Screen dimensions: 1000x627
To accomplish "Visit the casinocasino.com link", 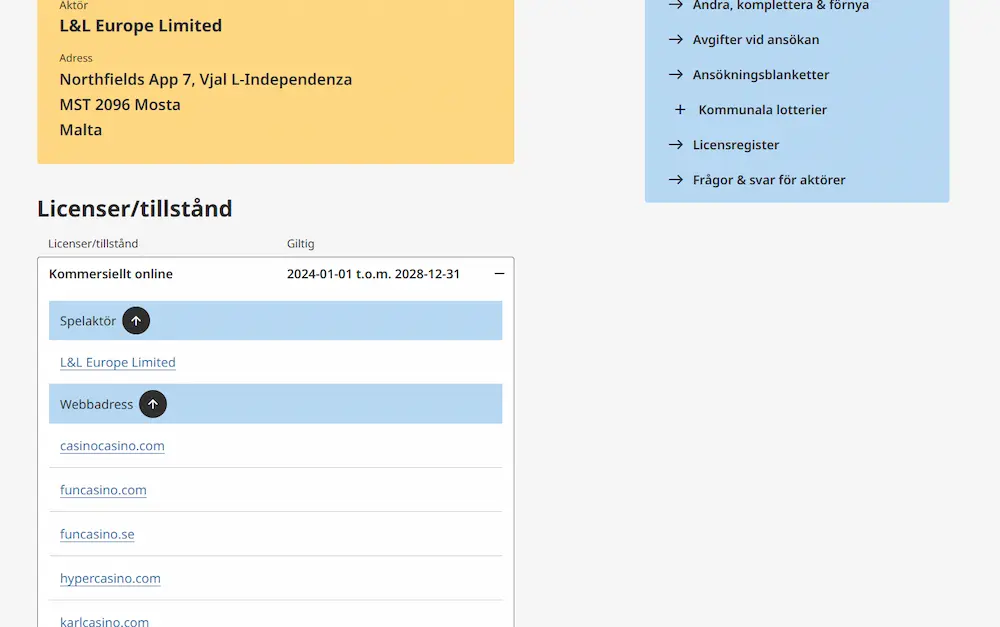I will [112, 446].
